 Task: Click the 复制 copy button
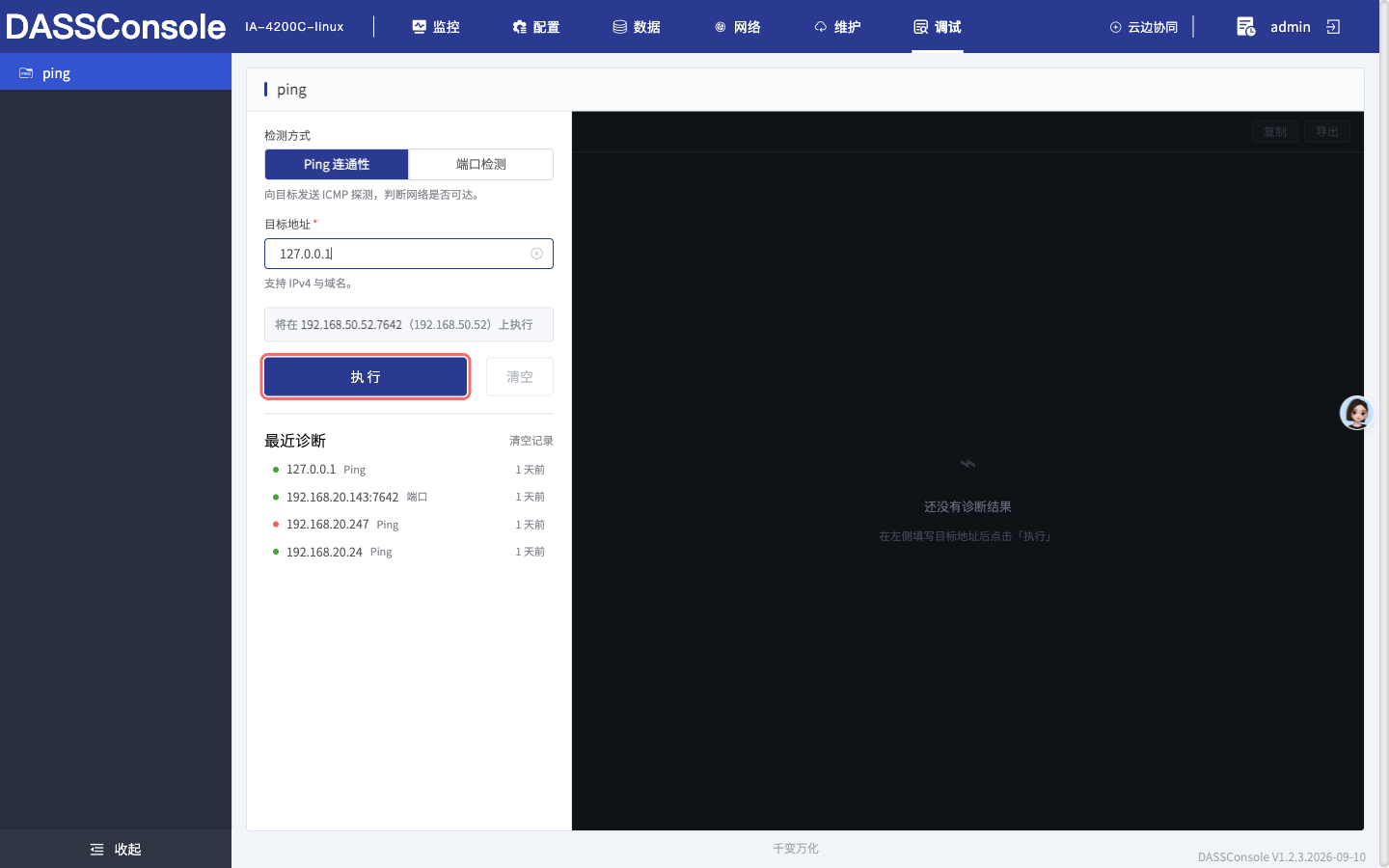(x=1275, y=132)
